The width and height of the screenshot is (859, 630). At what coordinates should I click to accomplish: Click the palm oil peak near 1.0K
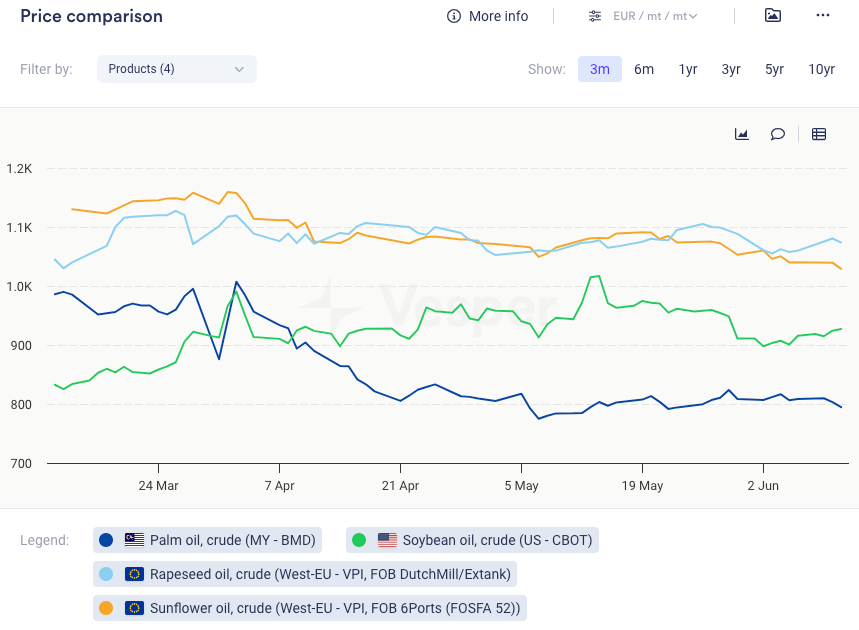236,282
